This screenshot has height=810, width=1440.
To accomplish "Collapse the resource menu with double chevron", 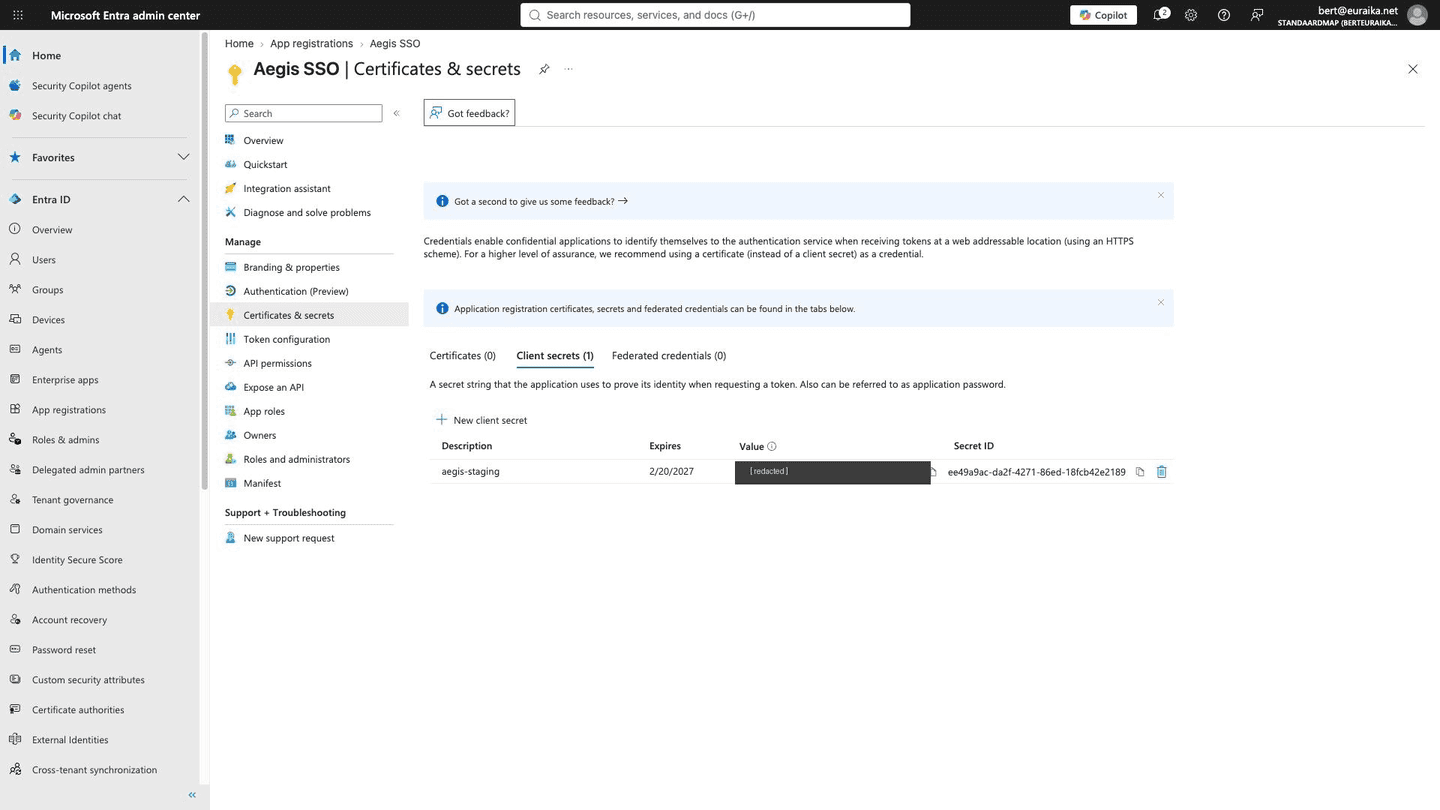I will point(396,113).
